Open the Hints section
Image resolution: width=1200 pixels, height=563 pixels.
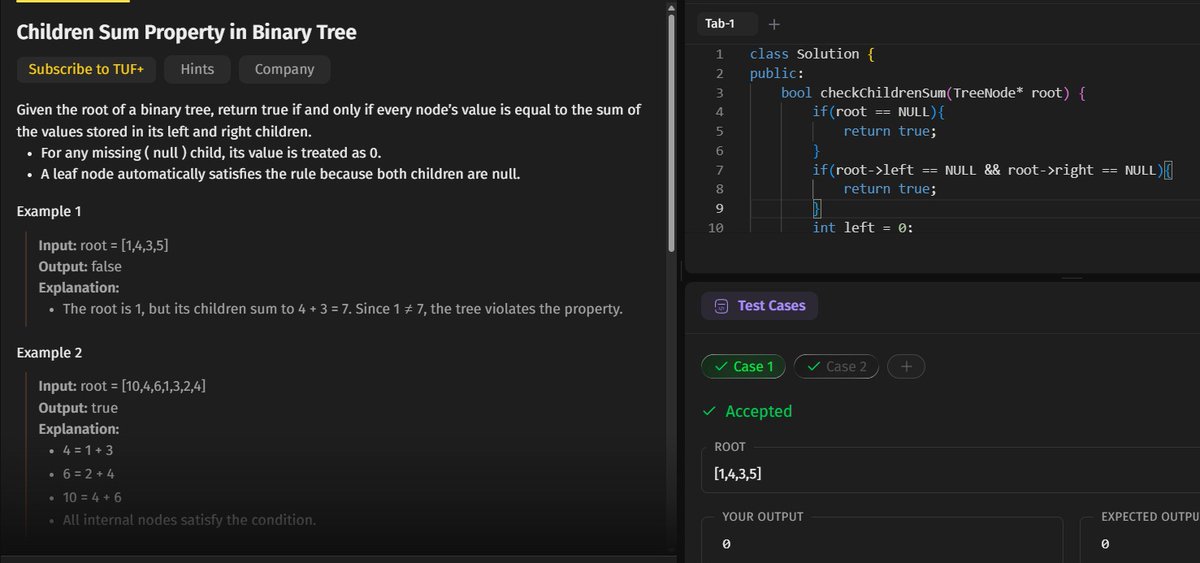pos(197,69)
